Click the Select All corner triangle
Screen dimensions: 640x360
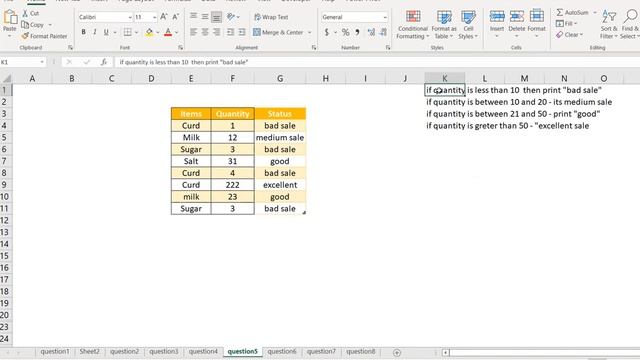coord(6,78)
